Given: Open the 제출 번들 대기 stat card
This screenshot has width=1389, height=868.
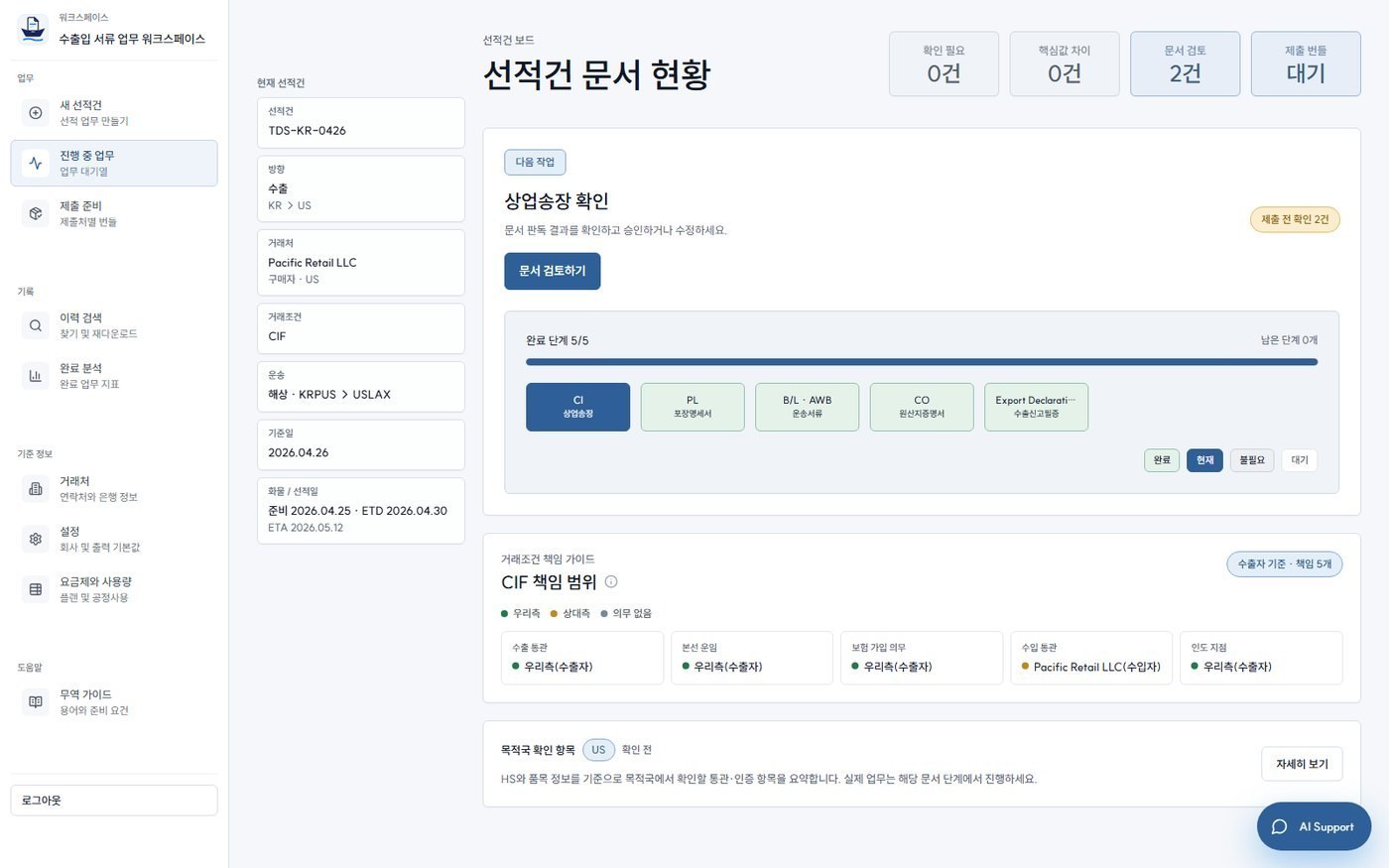Looking at the screenshot, I should click(1306, 64).
